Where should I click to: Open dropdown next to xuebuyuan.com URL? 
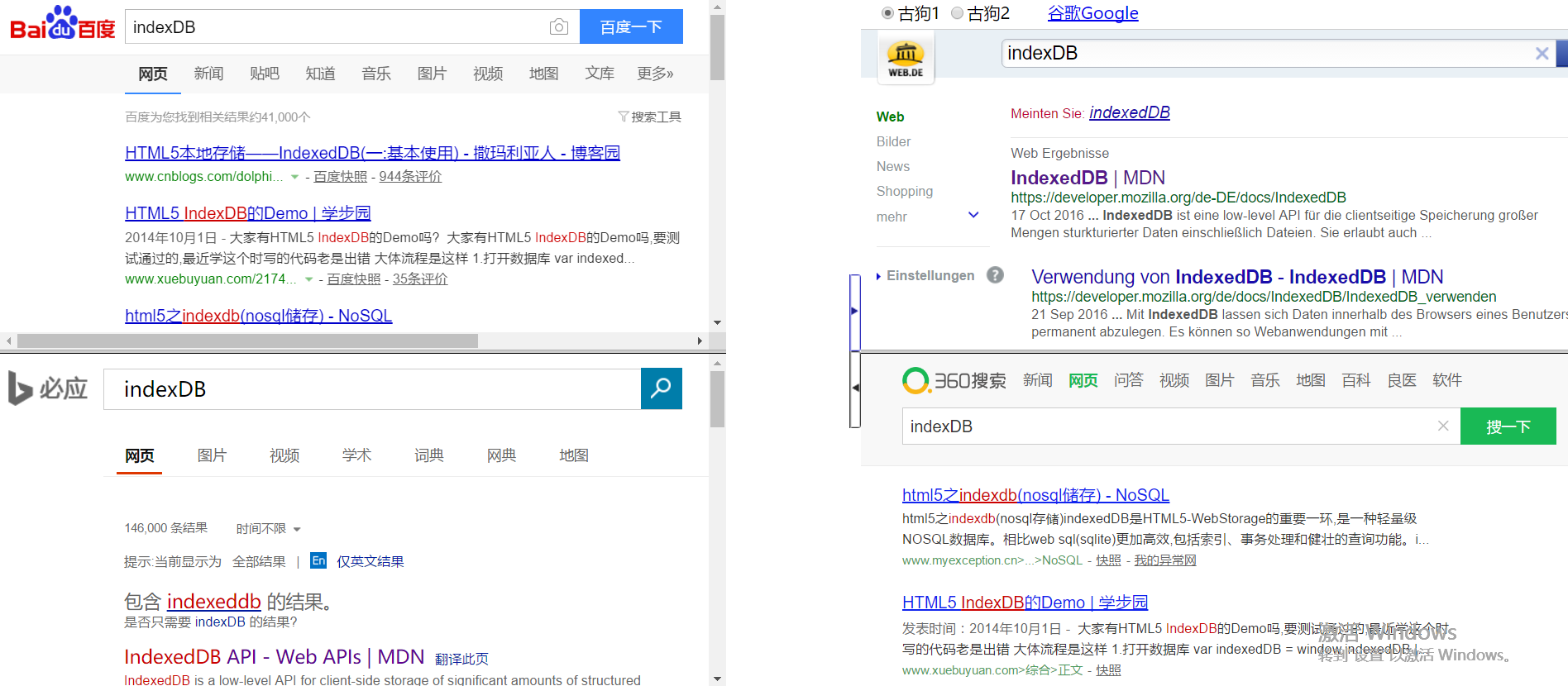click(308, 279)
